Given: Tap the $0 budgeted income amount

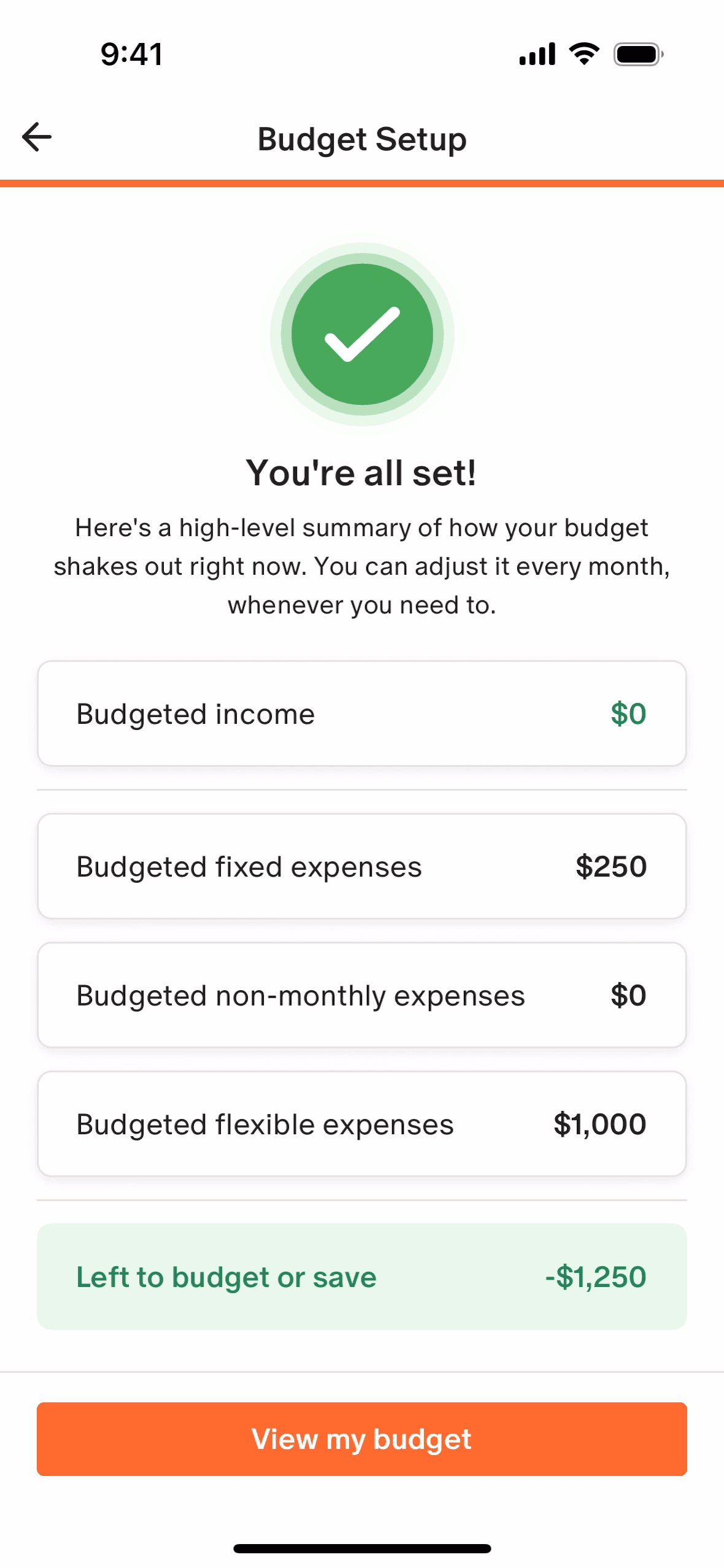Looking at the screenshot, I should 628,713.
